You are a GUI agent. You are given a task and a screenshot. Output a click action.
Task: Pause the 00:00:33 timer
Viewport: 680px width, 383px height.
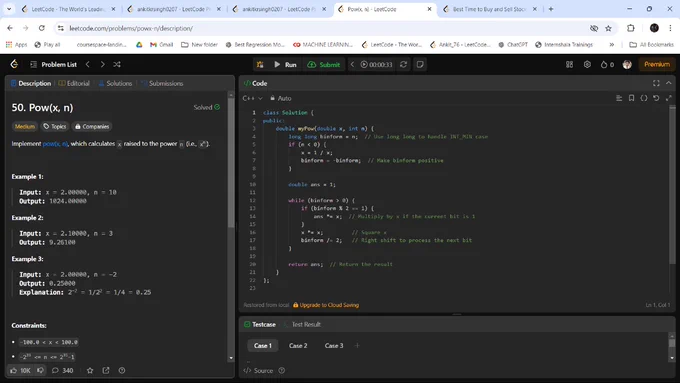tap(376, 64)
